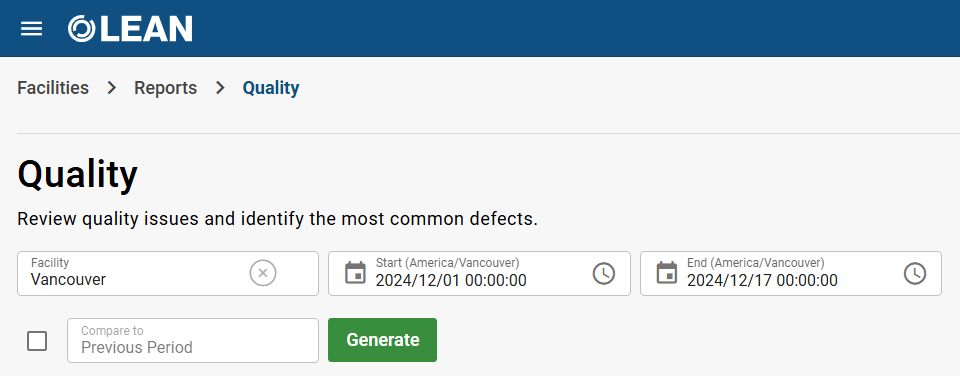This screenshot has width=960, height=376.
Task: Click the chevron between Reports and Quality
Action: click(x=220, y=88)
